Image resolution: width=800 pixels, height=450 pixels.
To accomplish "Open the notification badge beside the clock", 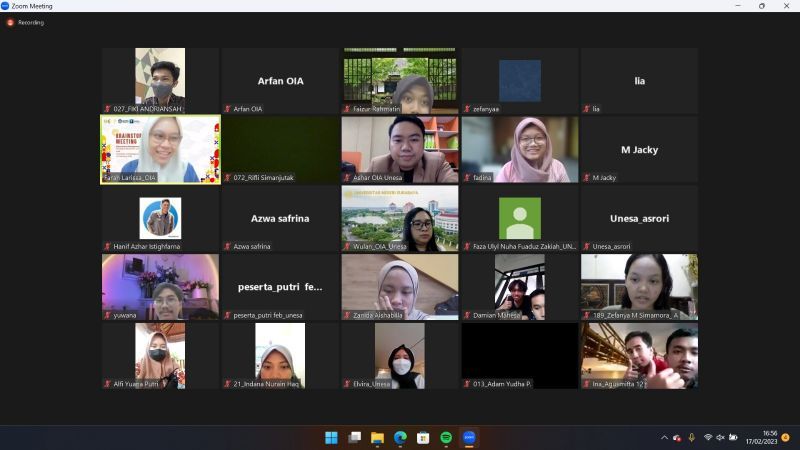I will 786,438.
